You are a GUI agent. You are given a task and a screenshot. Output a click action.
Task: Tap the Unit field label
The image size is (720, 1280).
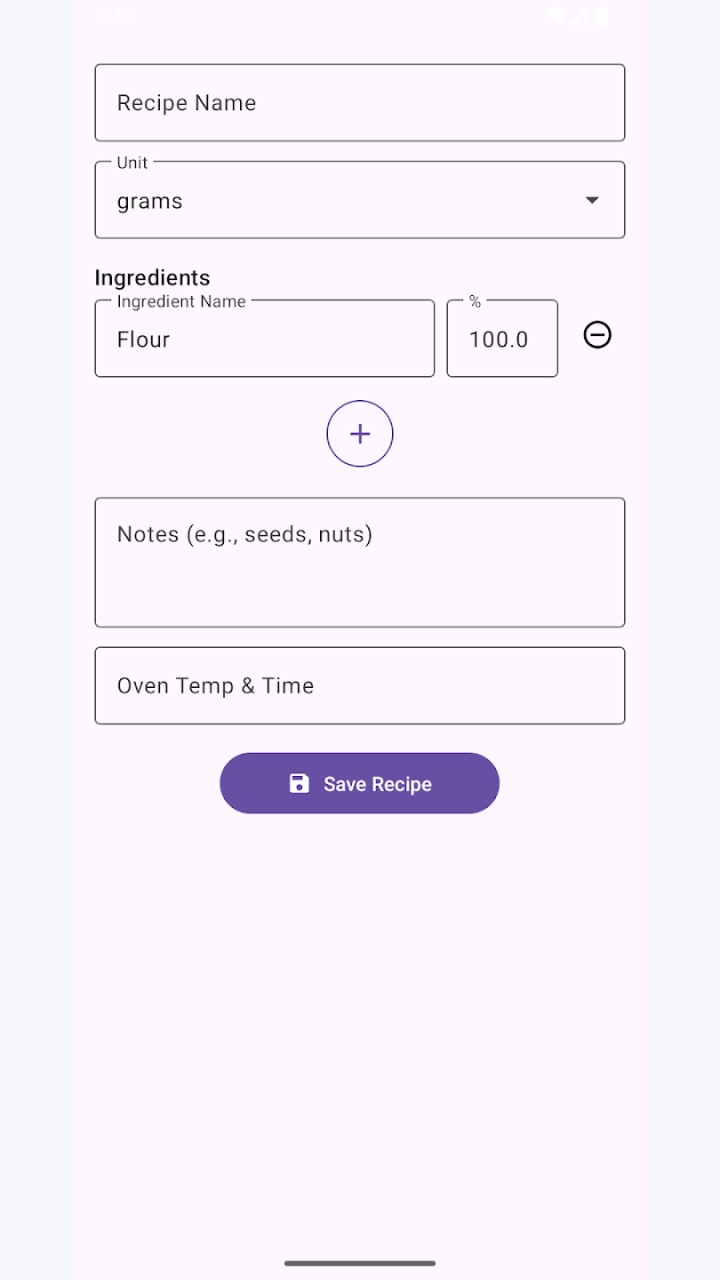[x=132, y=162]
